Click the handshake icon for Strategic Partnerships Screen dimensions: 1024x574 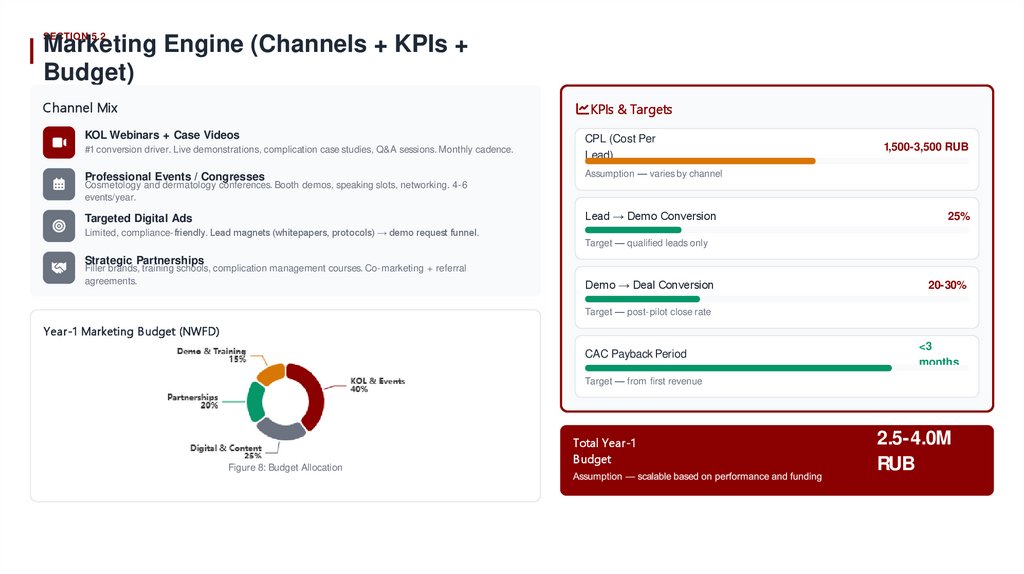pyautogui.click(x=59, y=267)
